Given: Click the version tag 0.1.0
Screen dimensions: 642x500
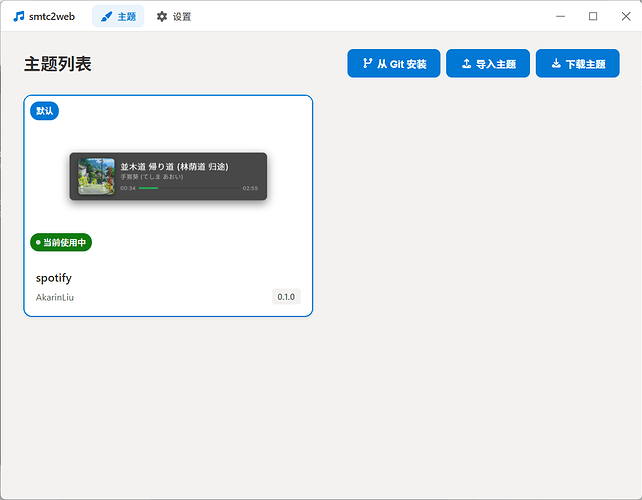Looking at the screenshot, I should click(286, 297).
